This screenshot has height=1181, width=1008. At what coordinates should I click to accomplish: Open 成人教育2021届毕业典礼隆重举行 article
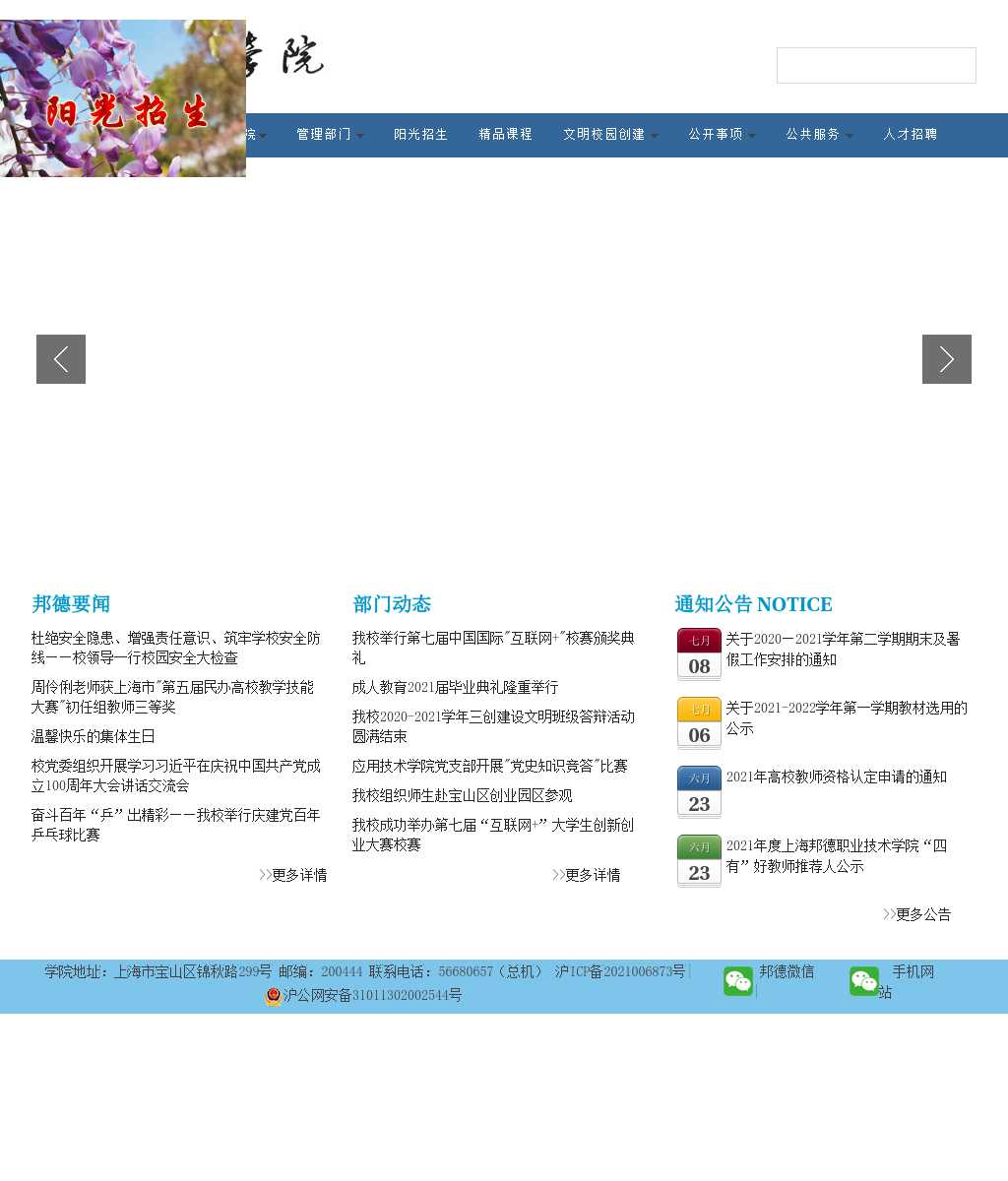point(456,688)
